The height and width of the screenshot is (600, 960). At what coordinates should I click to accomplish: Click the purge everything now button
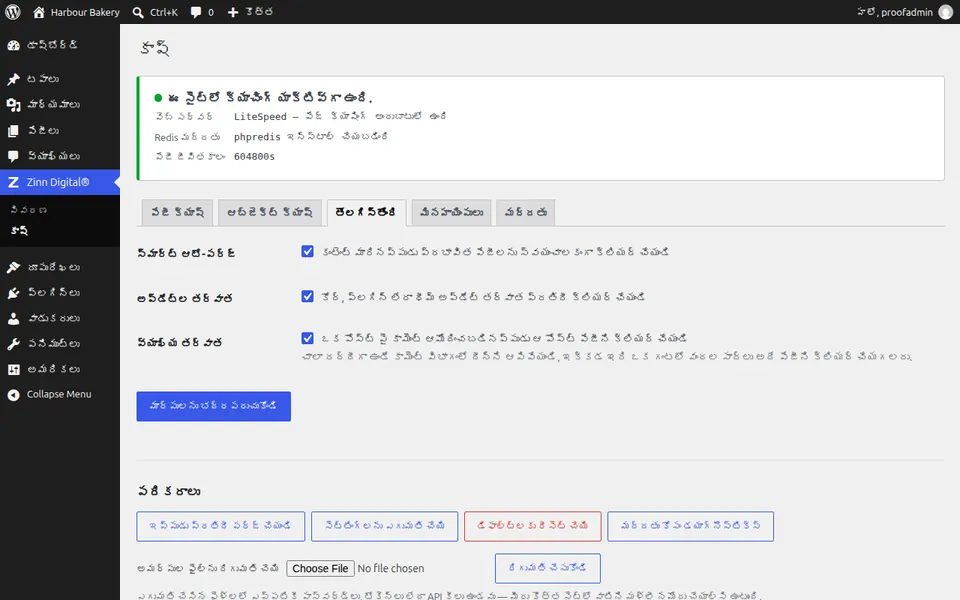pos(220,526)
